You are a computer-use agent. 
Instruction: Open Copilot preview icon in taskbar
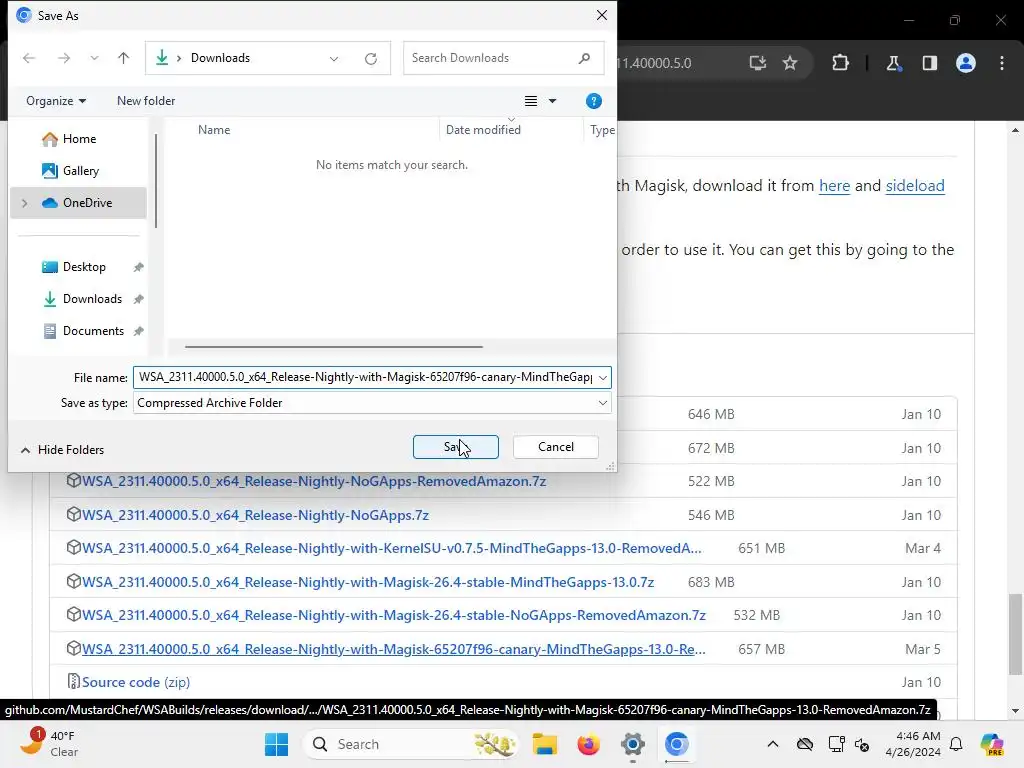pyautogui.click(x=991, y=744)
